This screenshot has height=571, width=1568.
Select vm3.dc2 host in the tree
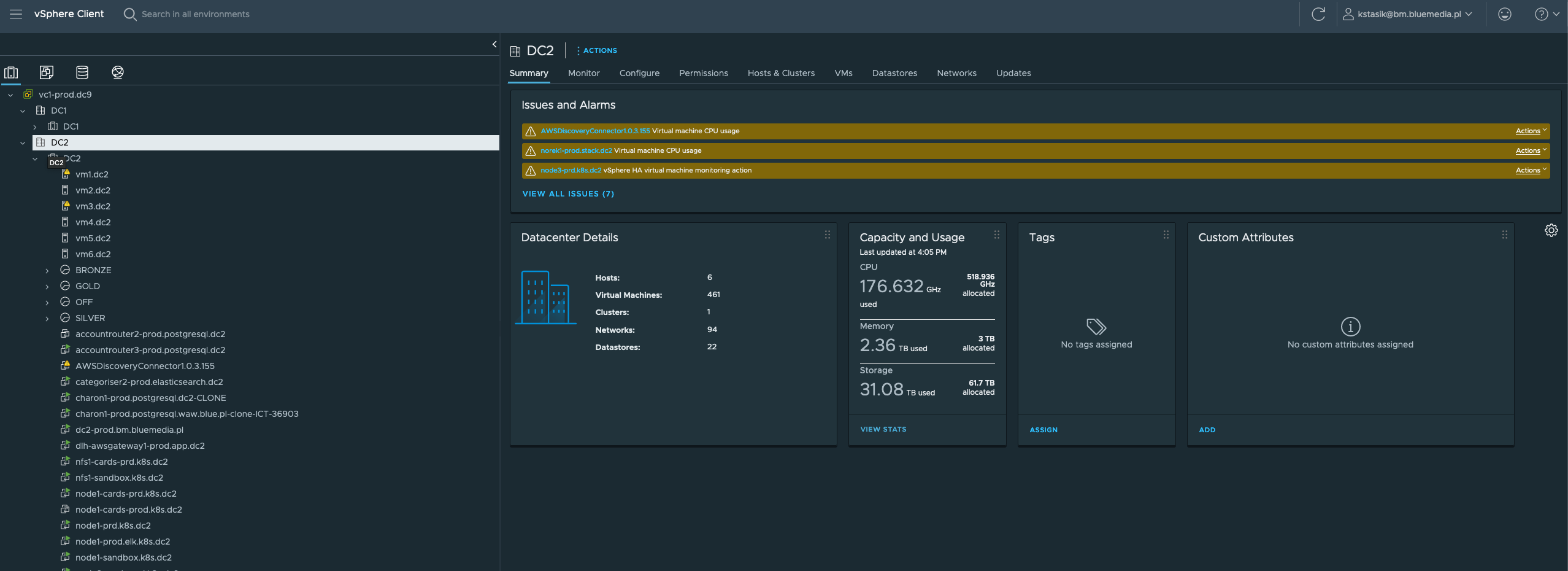tap(93, 206)
